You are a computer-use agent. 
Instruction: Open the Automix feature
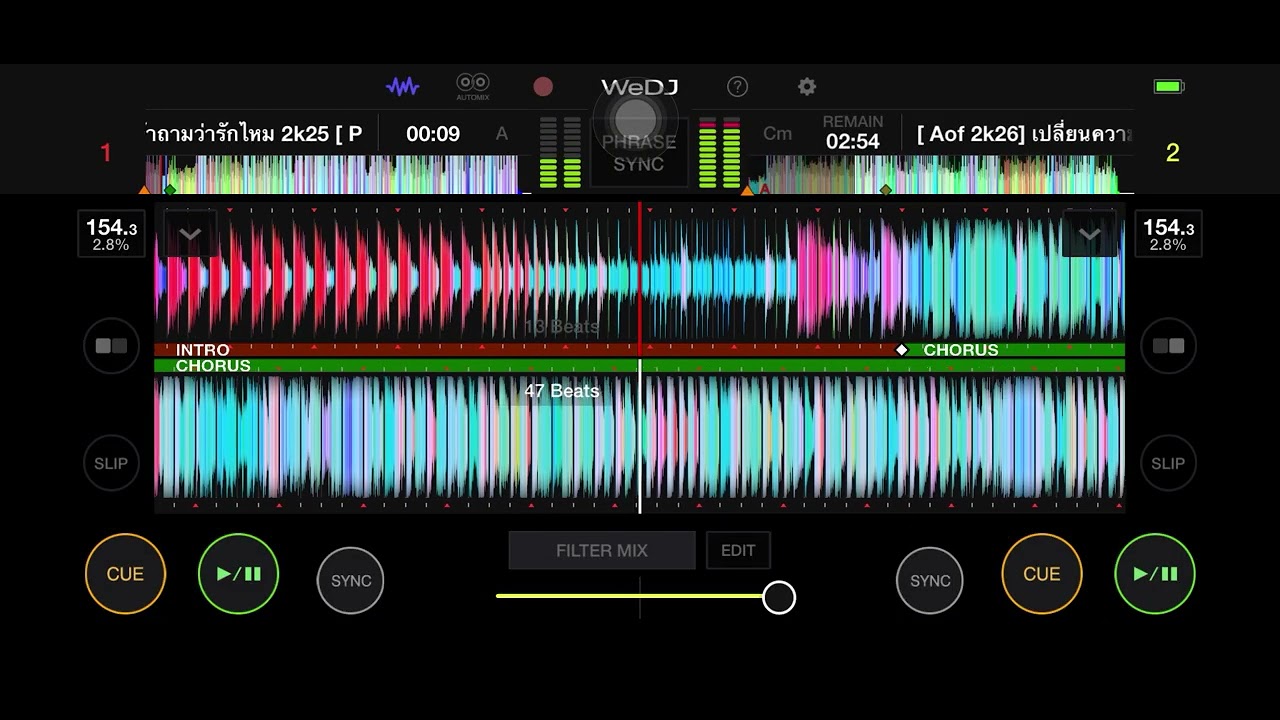coord(473,87)
